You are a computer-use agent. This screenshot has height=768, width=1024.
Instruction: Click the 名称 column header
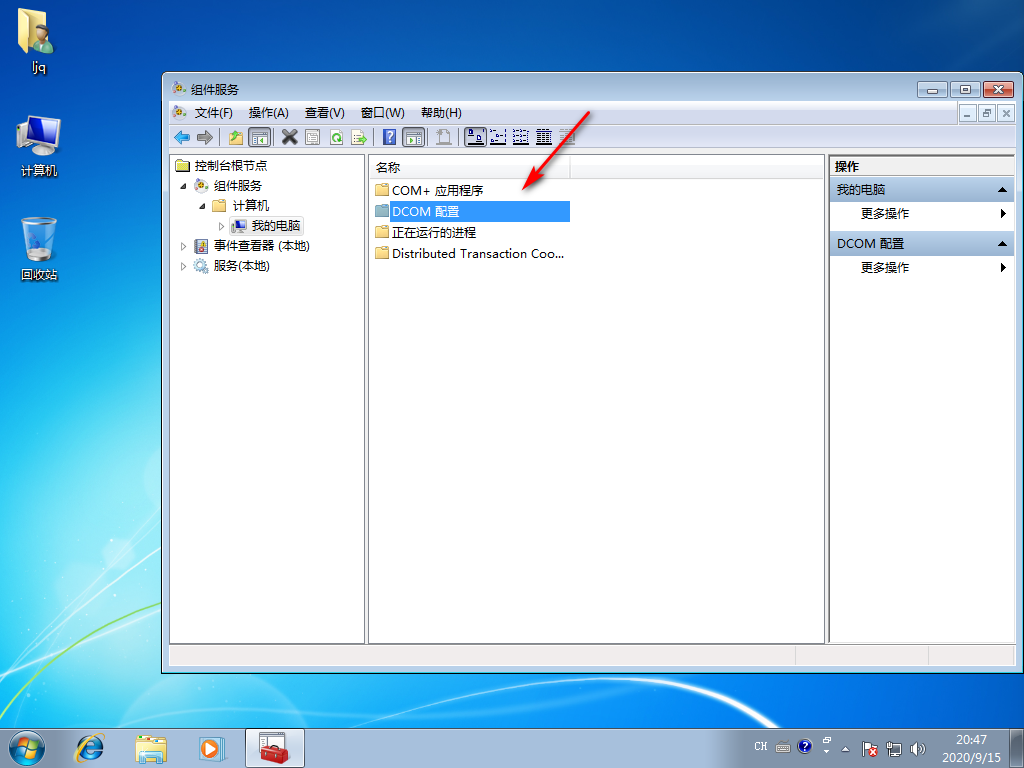[x=468, y=168]
